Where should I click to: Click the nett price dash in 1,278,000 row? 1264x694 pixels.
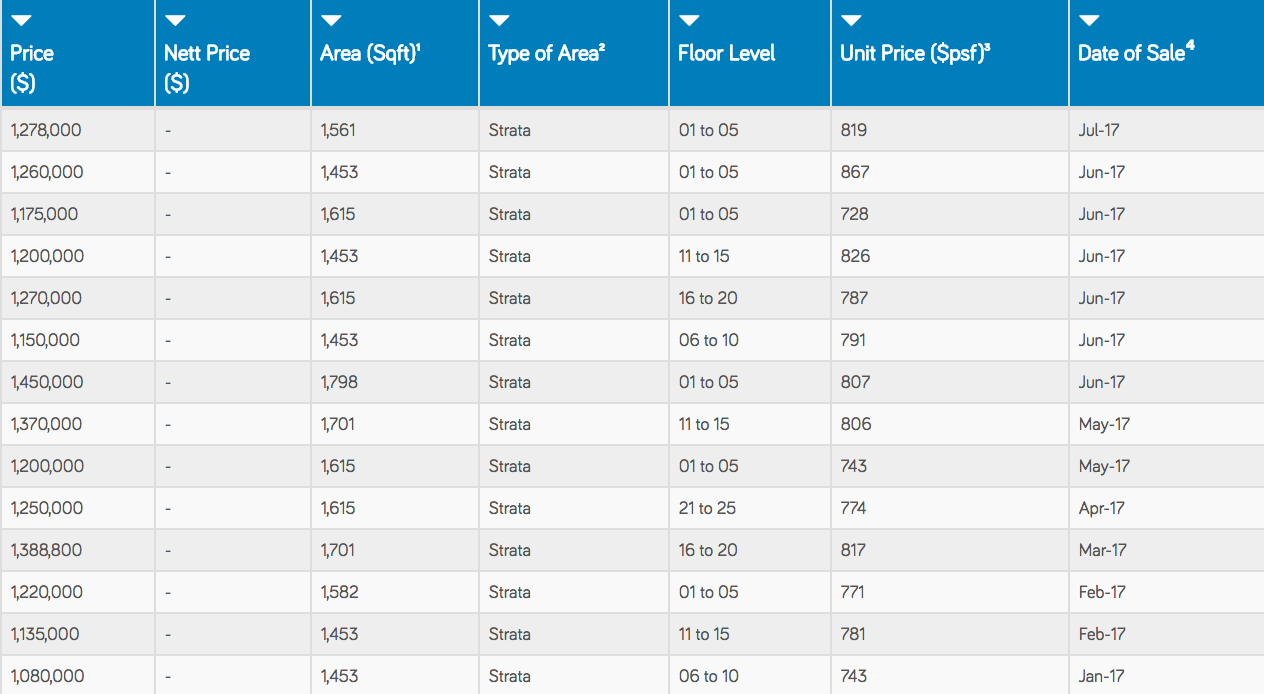(168, 130)
